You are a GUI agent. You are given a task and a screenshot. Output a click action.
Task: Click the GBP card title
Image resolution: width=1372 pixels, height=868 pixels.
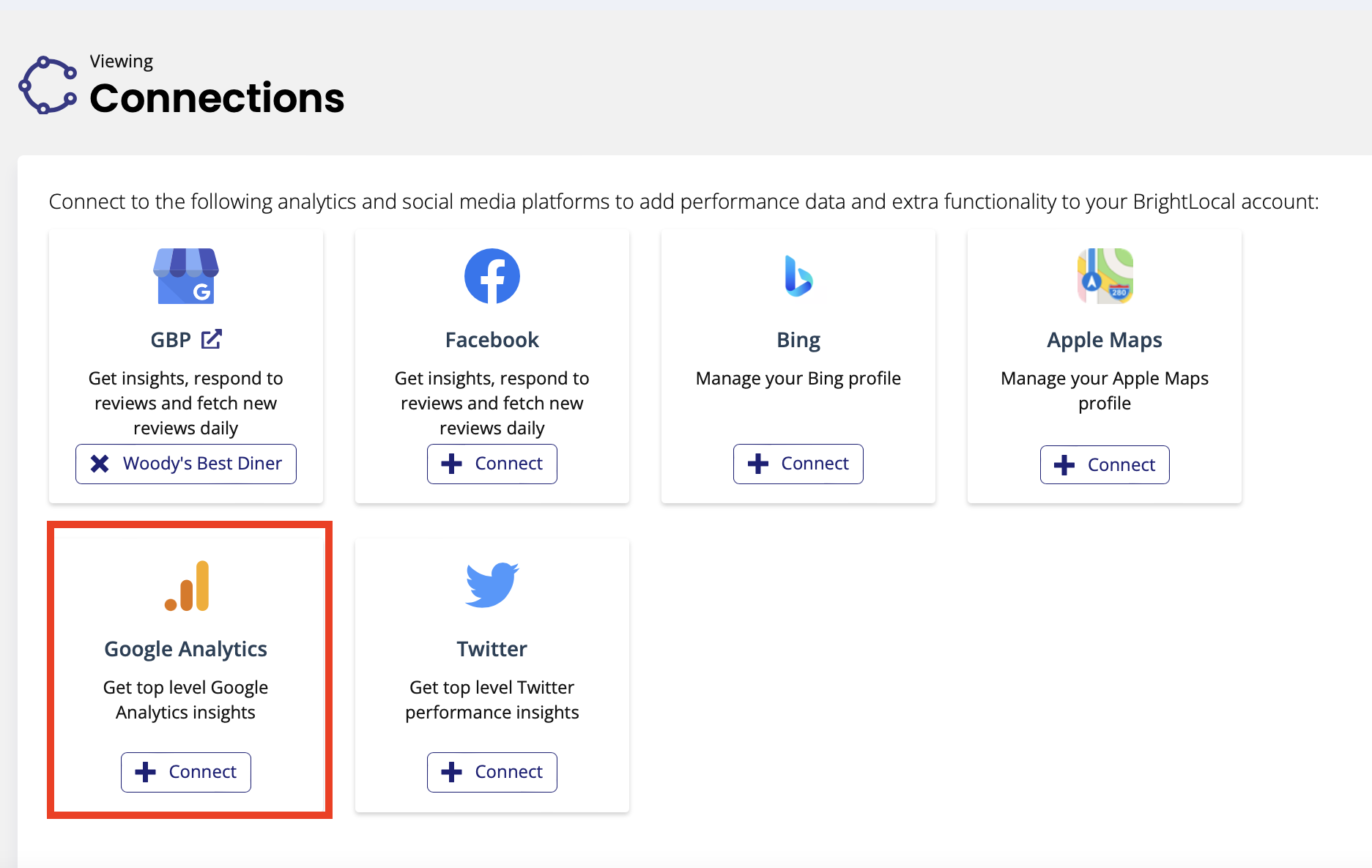(171, 340)
